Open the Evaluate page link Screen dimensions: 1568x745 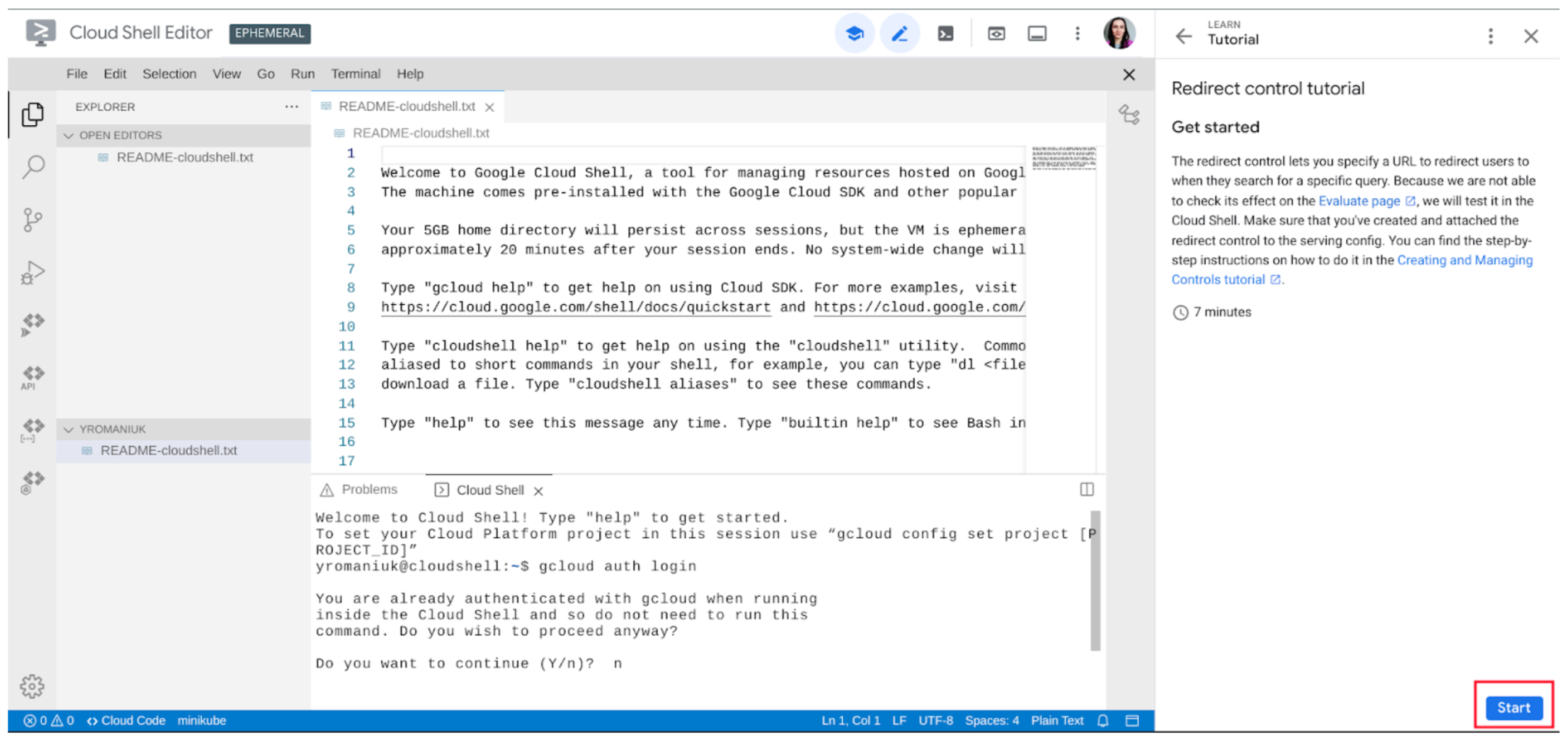(x=1359, y=201)
